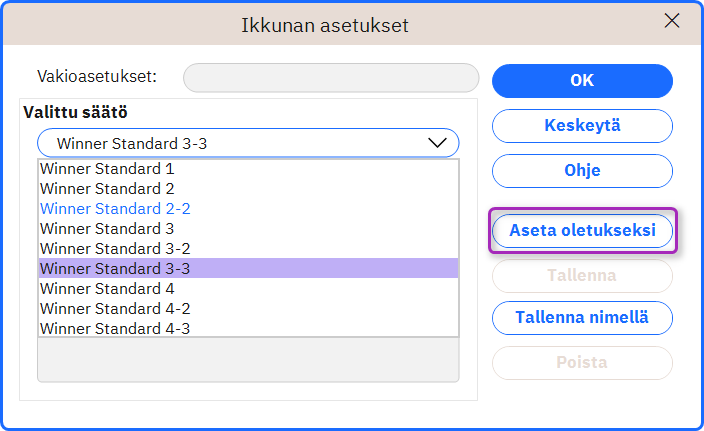Click highlighted Winner Standard 3-3 list item
Screen dimensions: 704x431
pyautogui.click(x=248, y=268)
